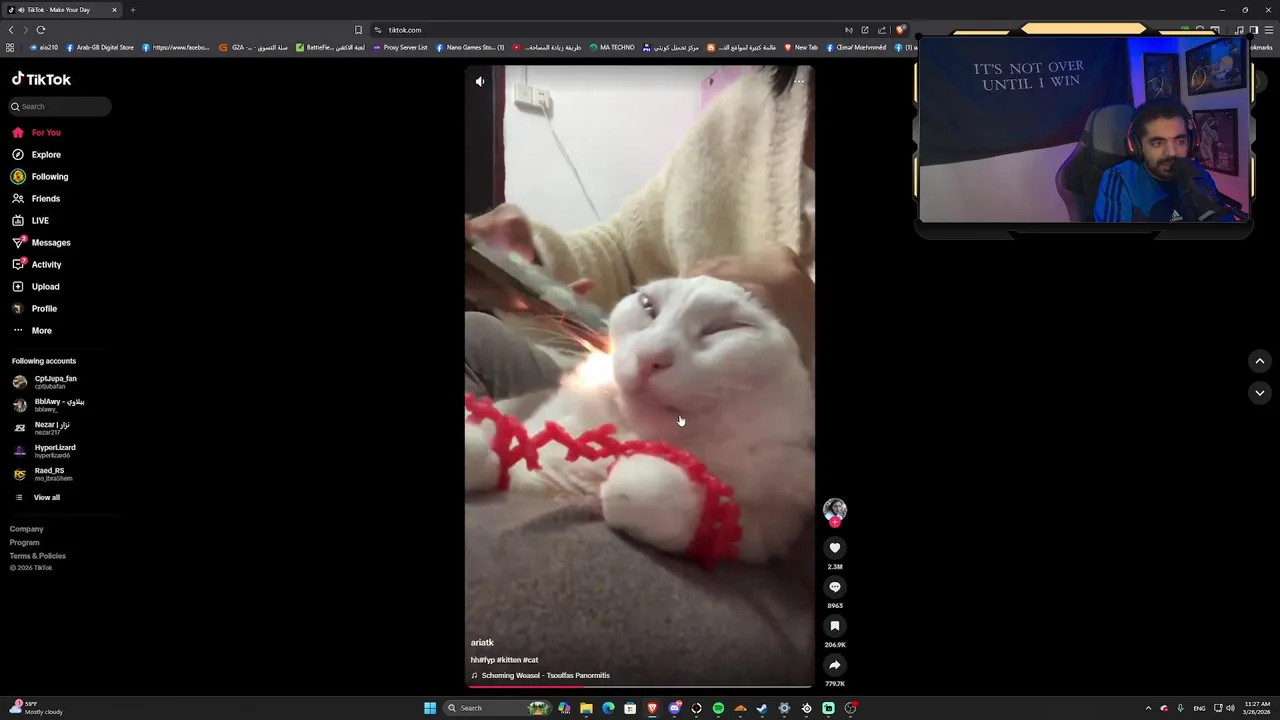The image size is (1280, 720).
Task: Go to previous video with up chevron
Action: 1260,361
